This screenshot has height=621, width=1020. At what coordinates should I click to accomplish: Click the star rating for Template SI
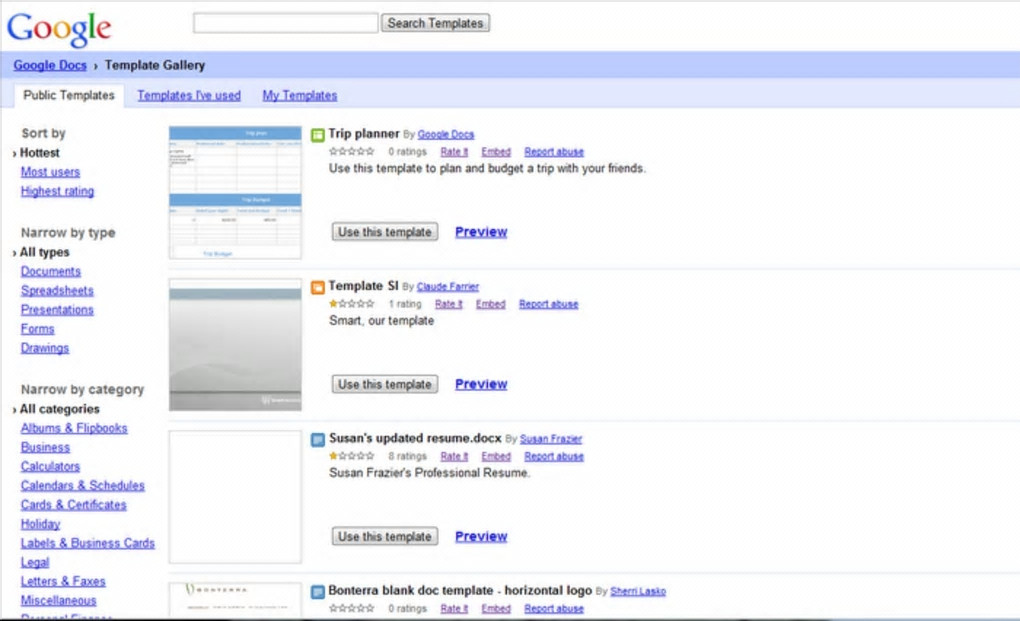[352, 304]
